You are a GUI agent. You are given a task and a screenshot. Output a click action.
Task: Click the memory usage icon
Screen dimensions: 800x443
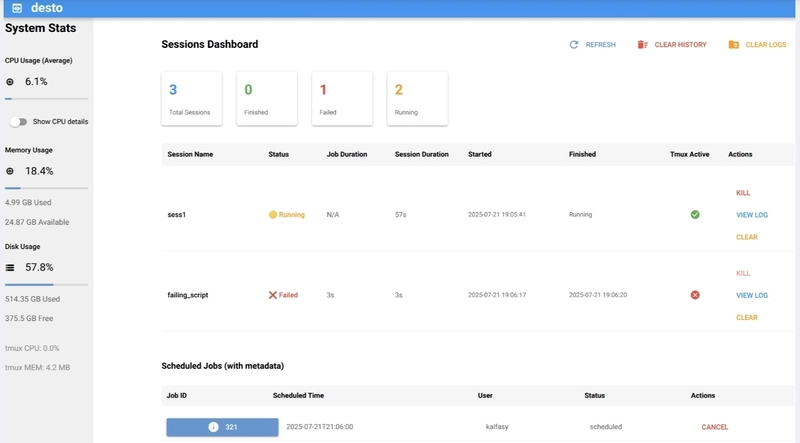tap(10, 172)
